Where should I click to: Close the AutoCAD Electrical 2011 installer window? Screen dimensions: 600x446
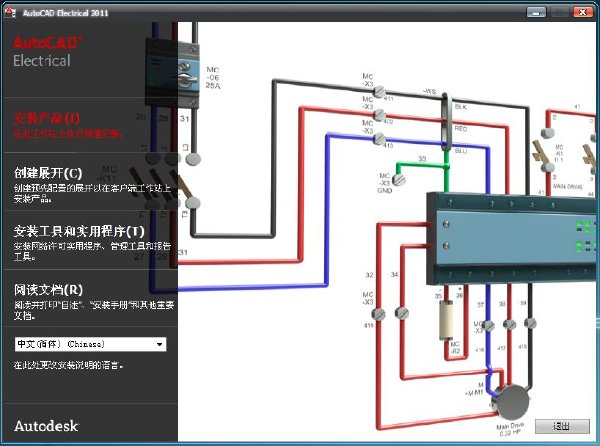pos(583,12)
